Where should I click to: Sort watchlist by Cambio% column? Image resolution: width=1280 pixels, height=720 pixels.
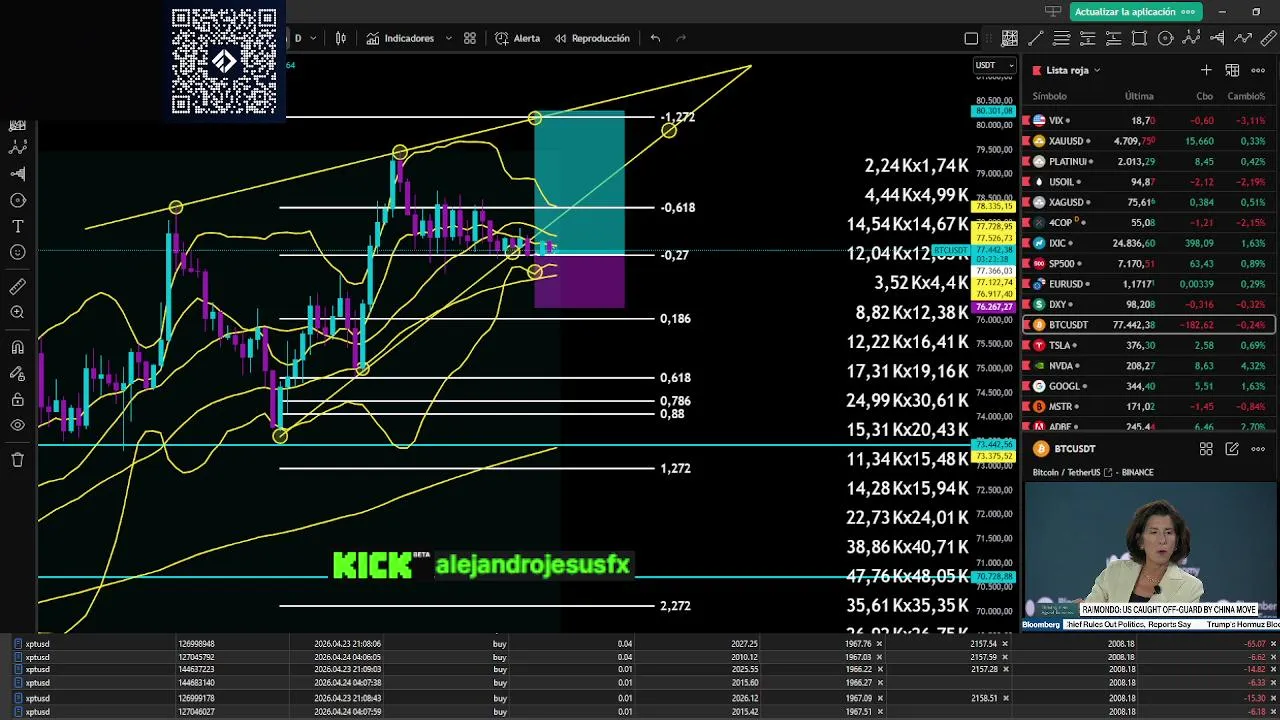1246,96
